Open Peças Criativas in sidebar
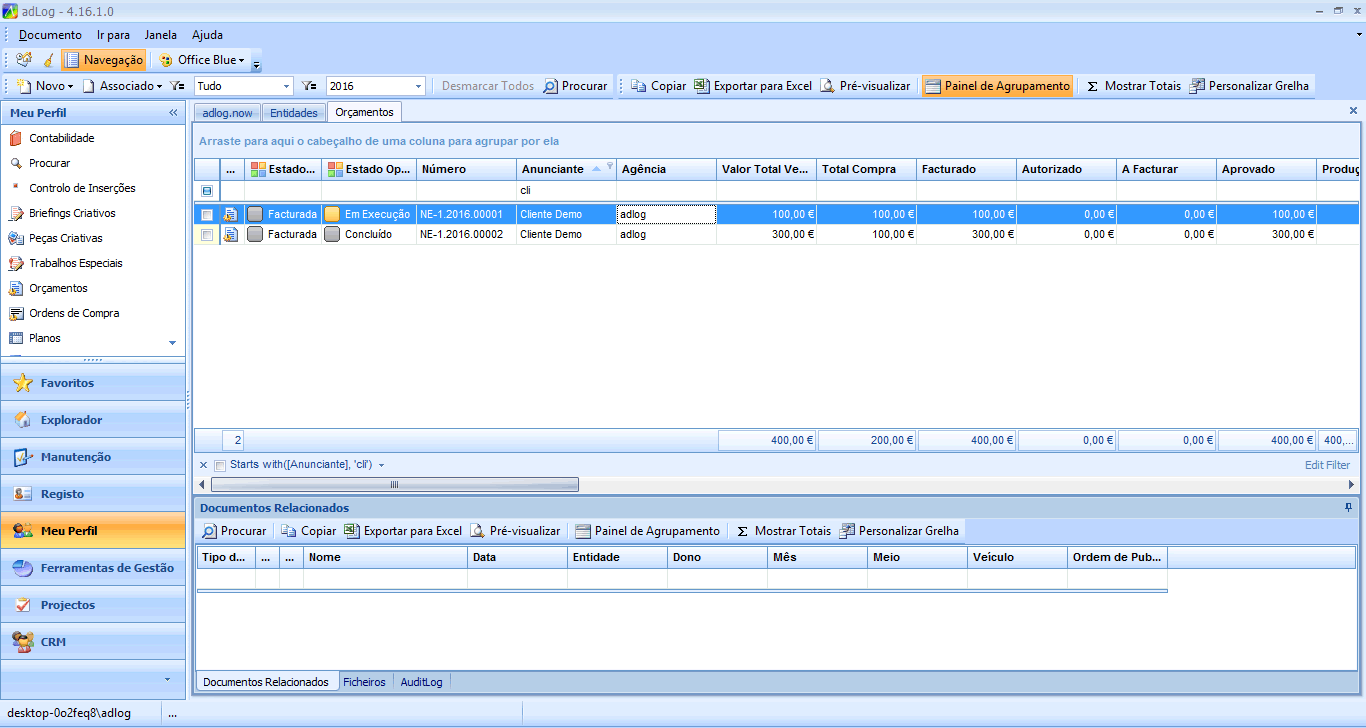Screen dimensions: 1366x728 click(65, 238)
